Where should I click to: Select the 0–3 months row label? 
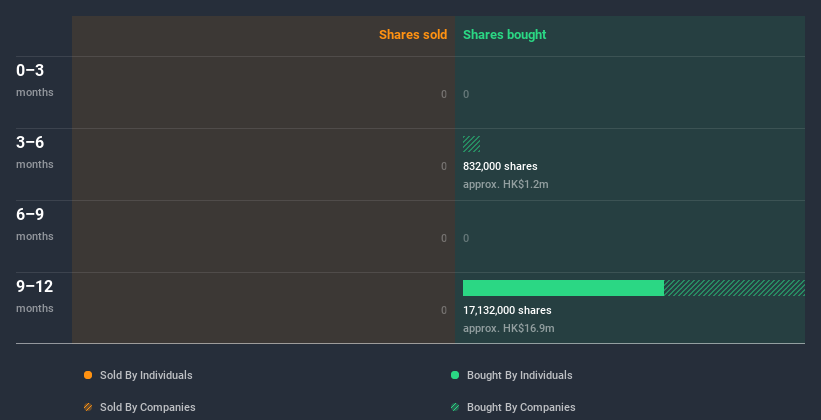35,80
